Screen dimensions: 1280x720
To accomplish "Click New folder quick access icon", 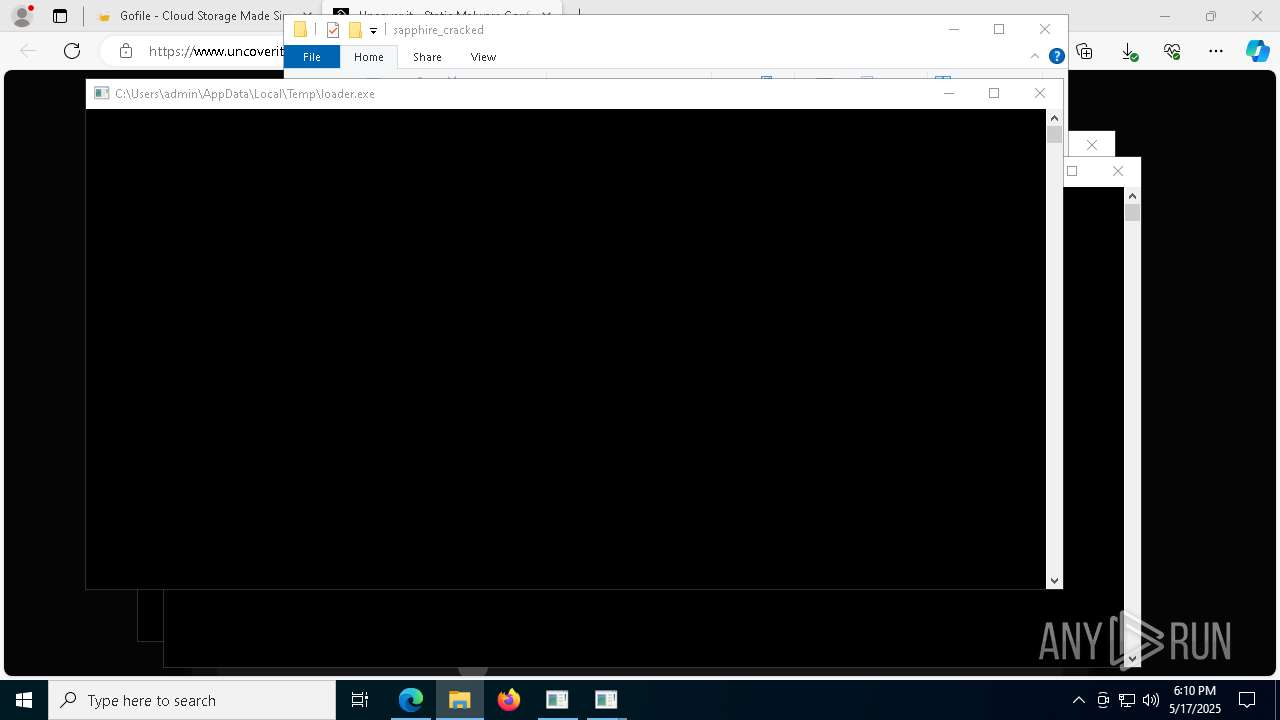I will pyautogui.click(x=354, y=30).
